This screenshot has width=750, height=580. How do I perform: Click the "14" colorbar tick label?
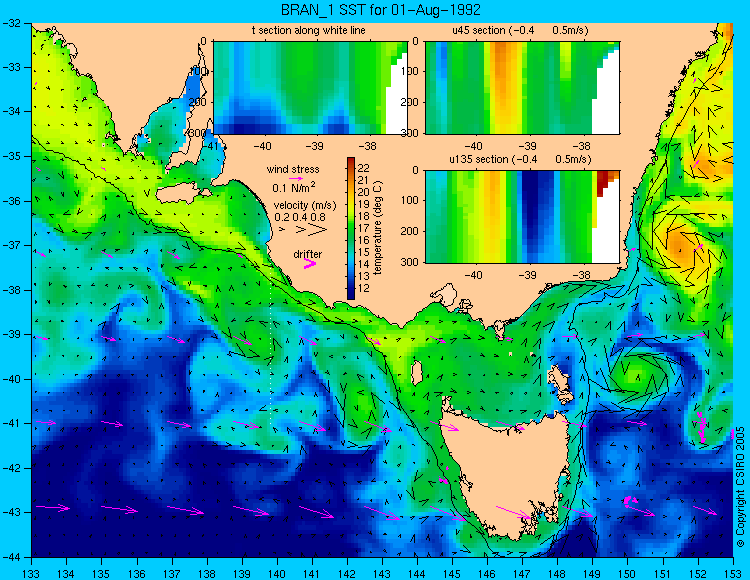[x=363, y=264]
